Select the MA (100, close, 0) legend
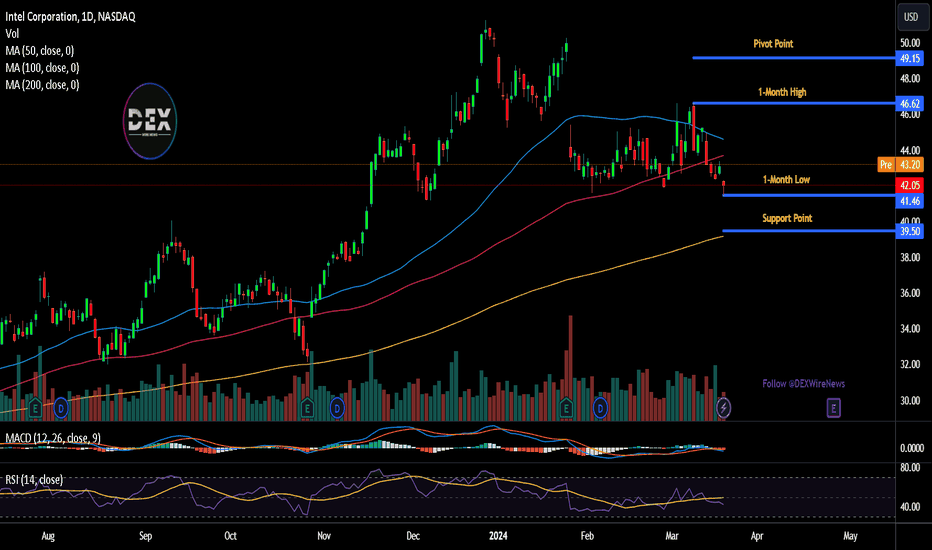Viewport: 932px width, 550px height. tap(42, 68)
